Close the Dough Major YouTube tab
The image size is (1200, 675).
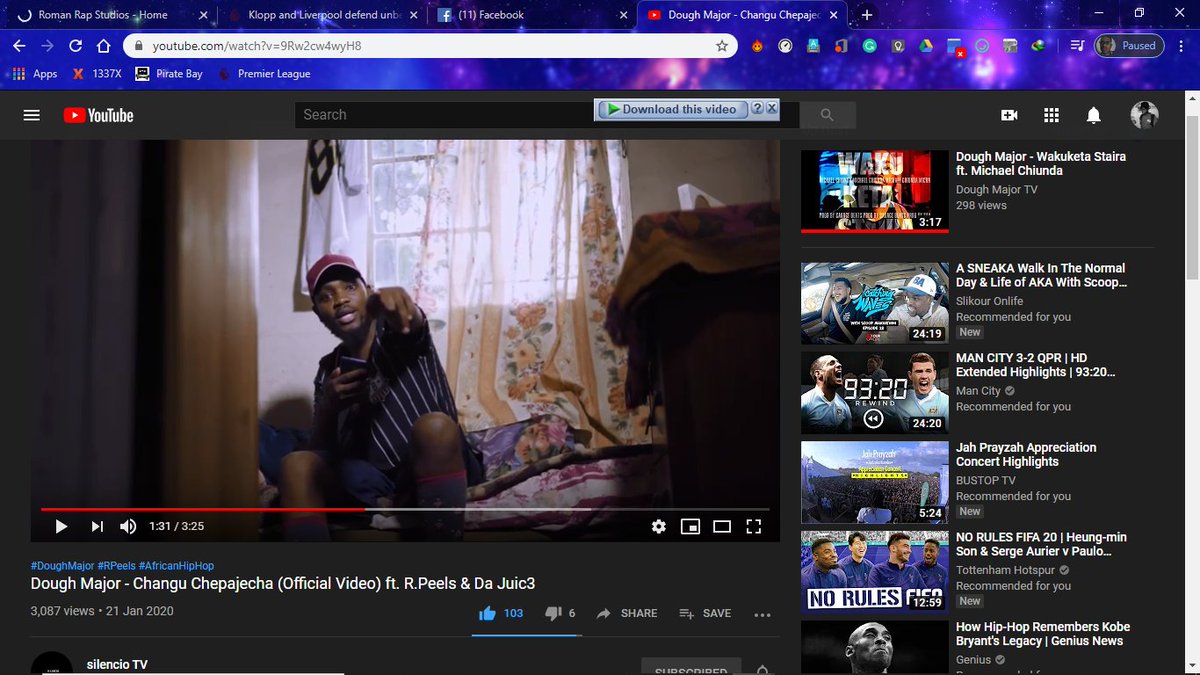pos(835,15)
